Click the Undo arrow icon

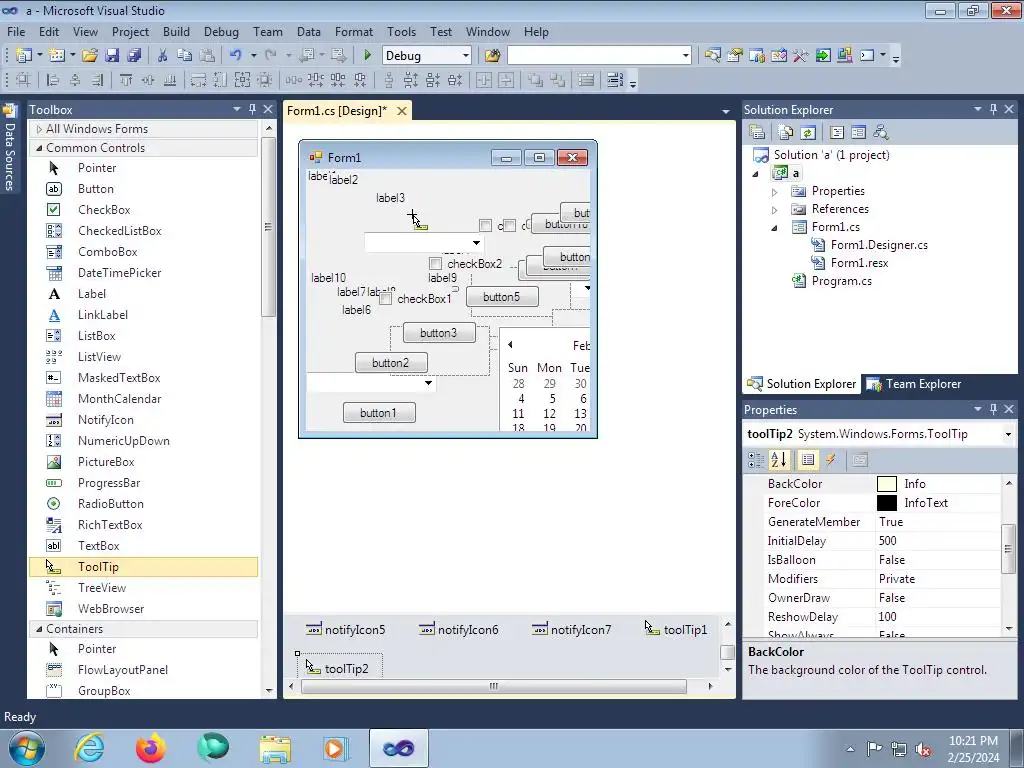tap(236, 56)
